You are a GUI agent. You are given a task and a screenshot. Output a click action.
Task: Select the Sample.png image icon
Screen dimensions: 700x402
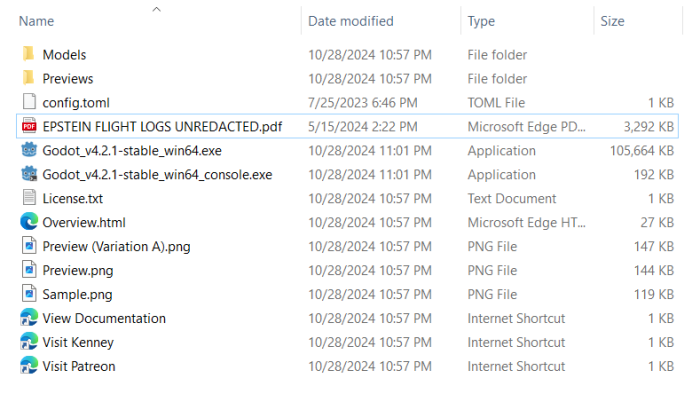[x=28, y=295]
